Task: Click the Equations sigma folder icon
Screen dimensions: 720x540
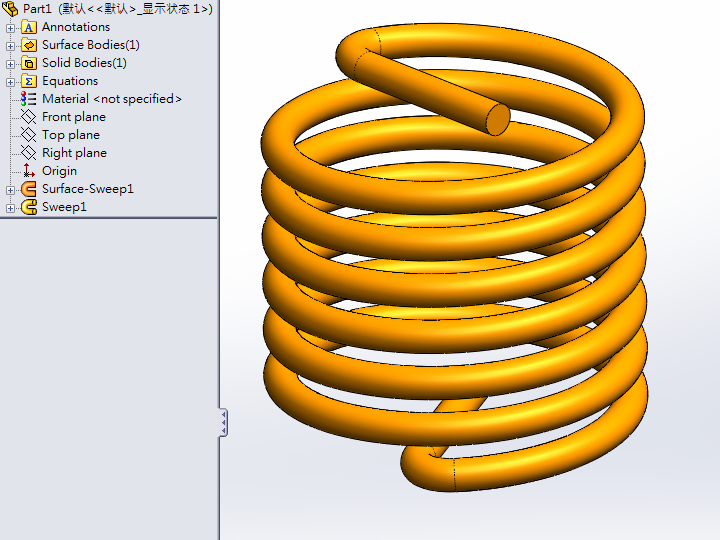Action: (x=28, y=81)
